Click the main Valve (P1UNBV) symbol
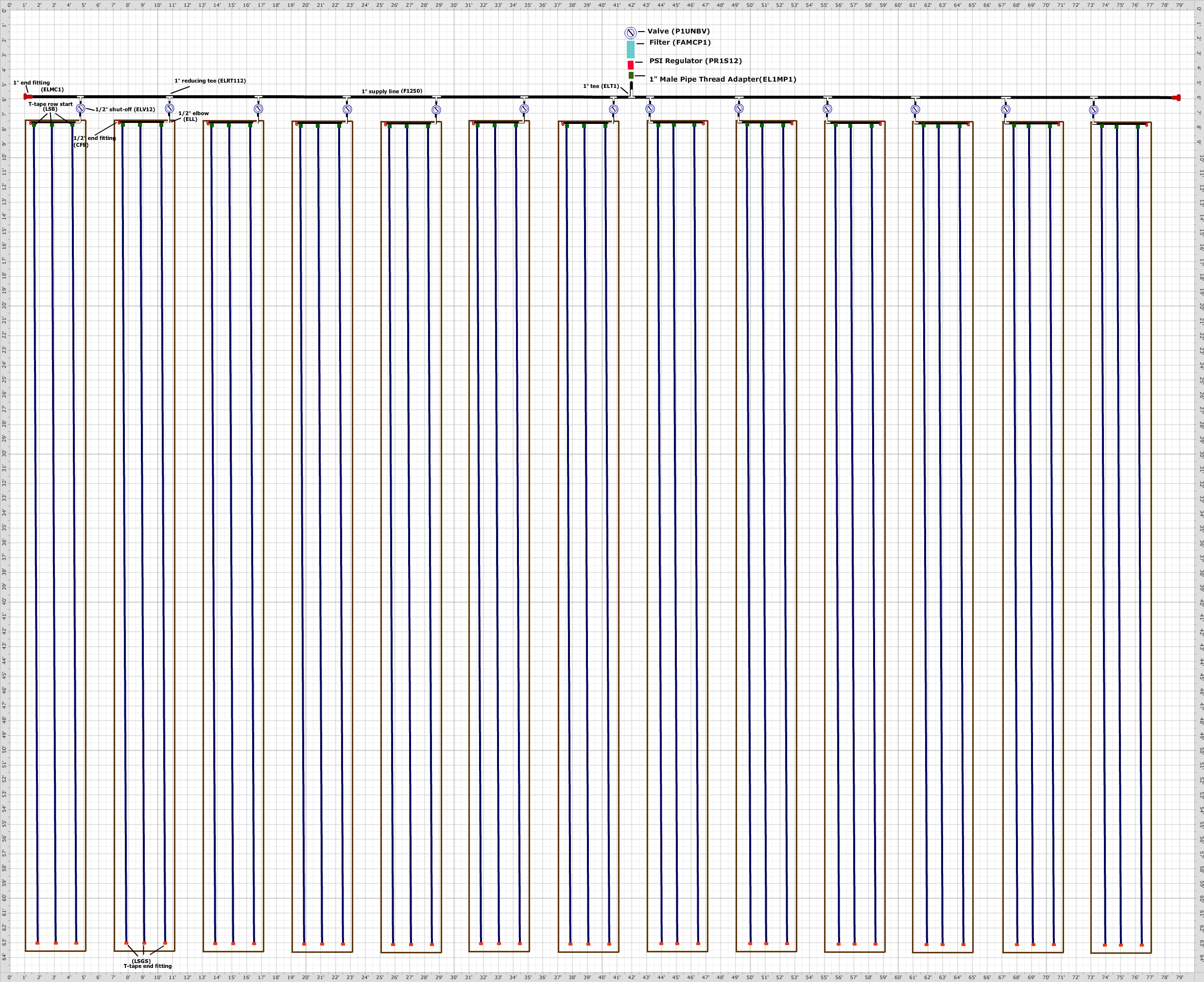 click(631, 33)
